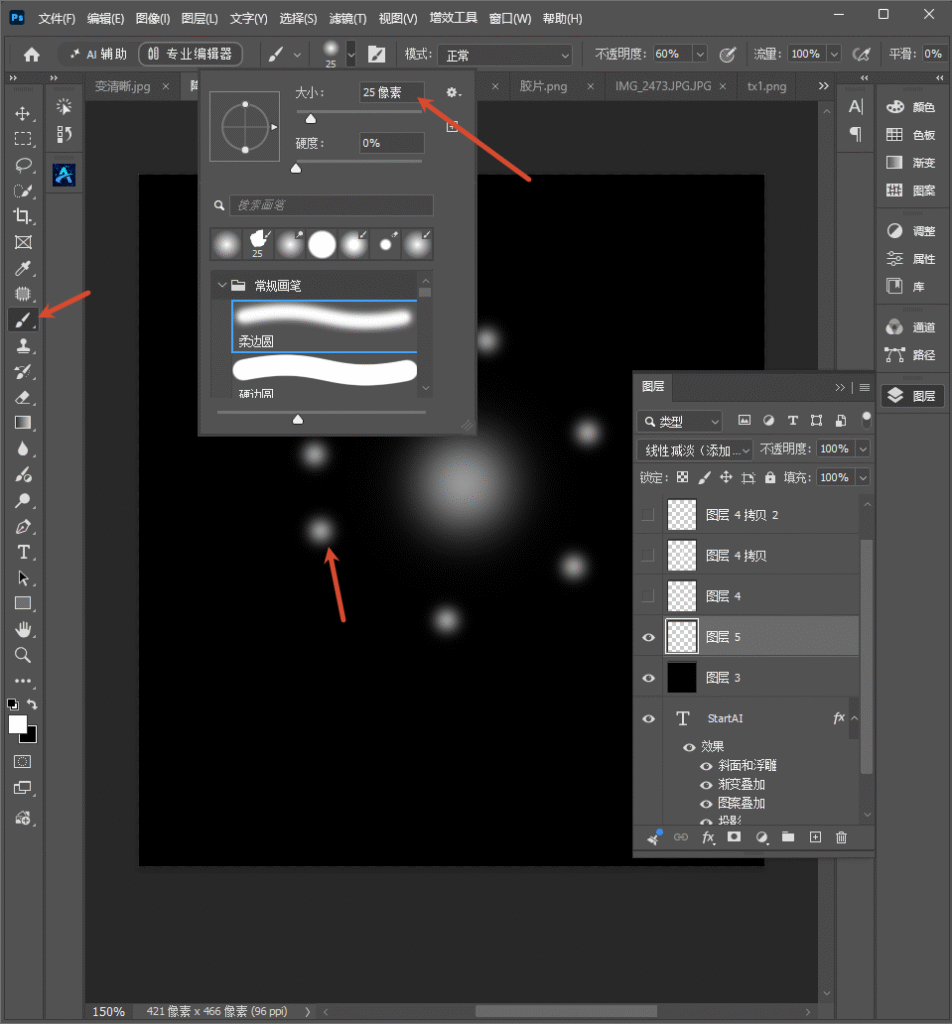Open the 属性 panel
Screen dimensions: 952x1024
(x=912, y=259)
